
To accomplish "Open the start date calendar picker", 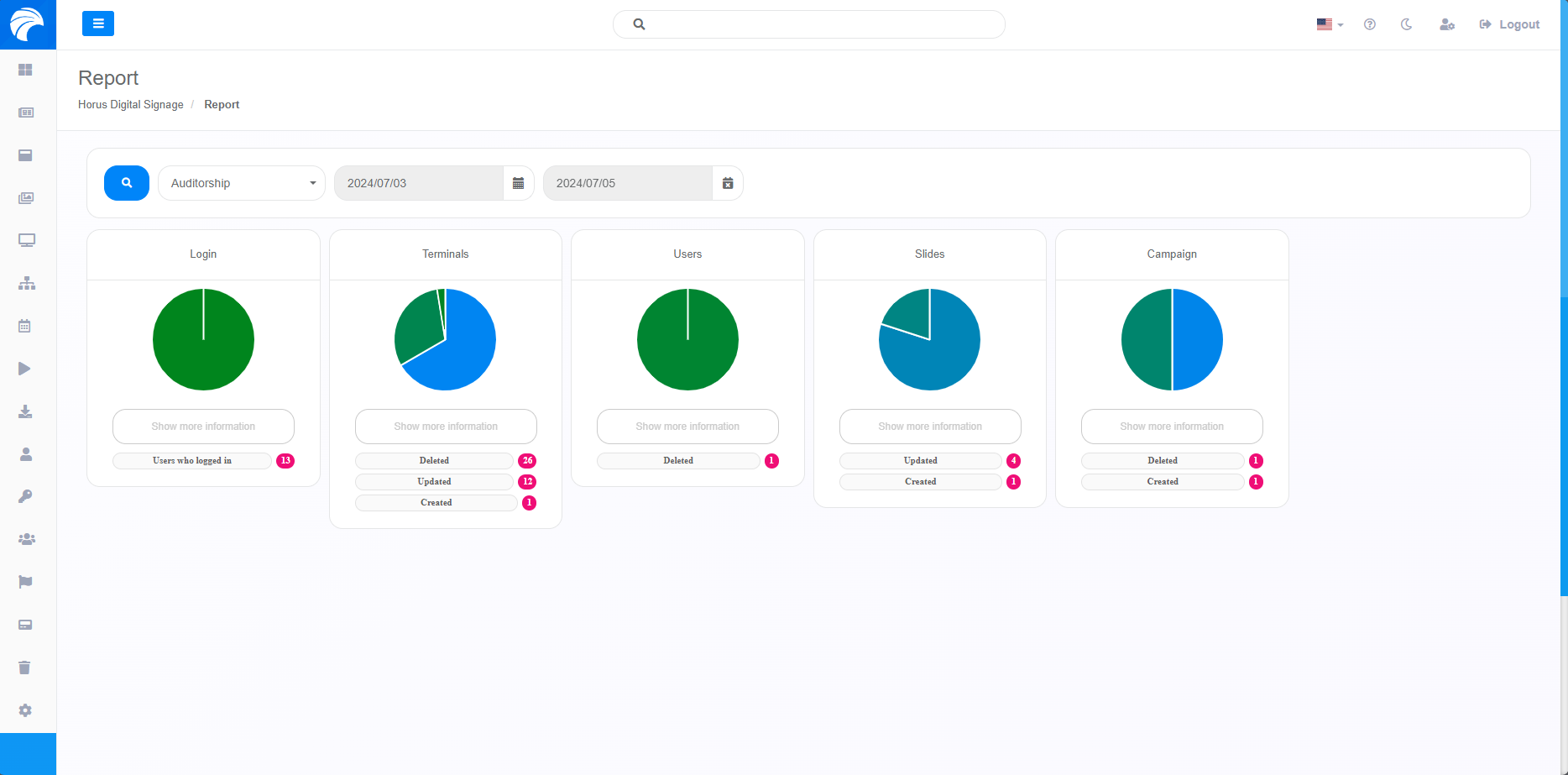I will [518, 183].
